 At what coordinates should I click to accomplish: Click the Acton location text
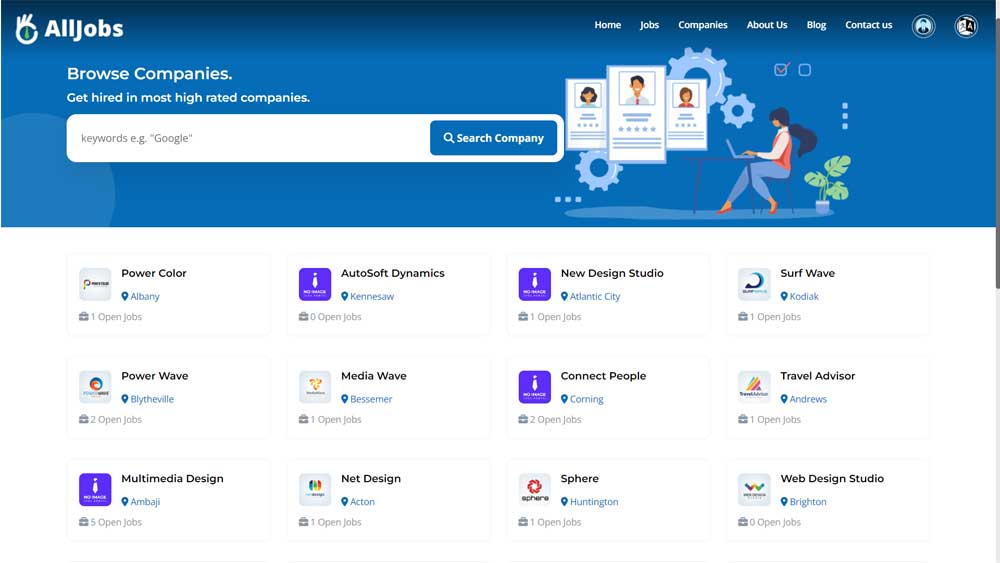(362, 502)
